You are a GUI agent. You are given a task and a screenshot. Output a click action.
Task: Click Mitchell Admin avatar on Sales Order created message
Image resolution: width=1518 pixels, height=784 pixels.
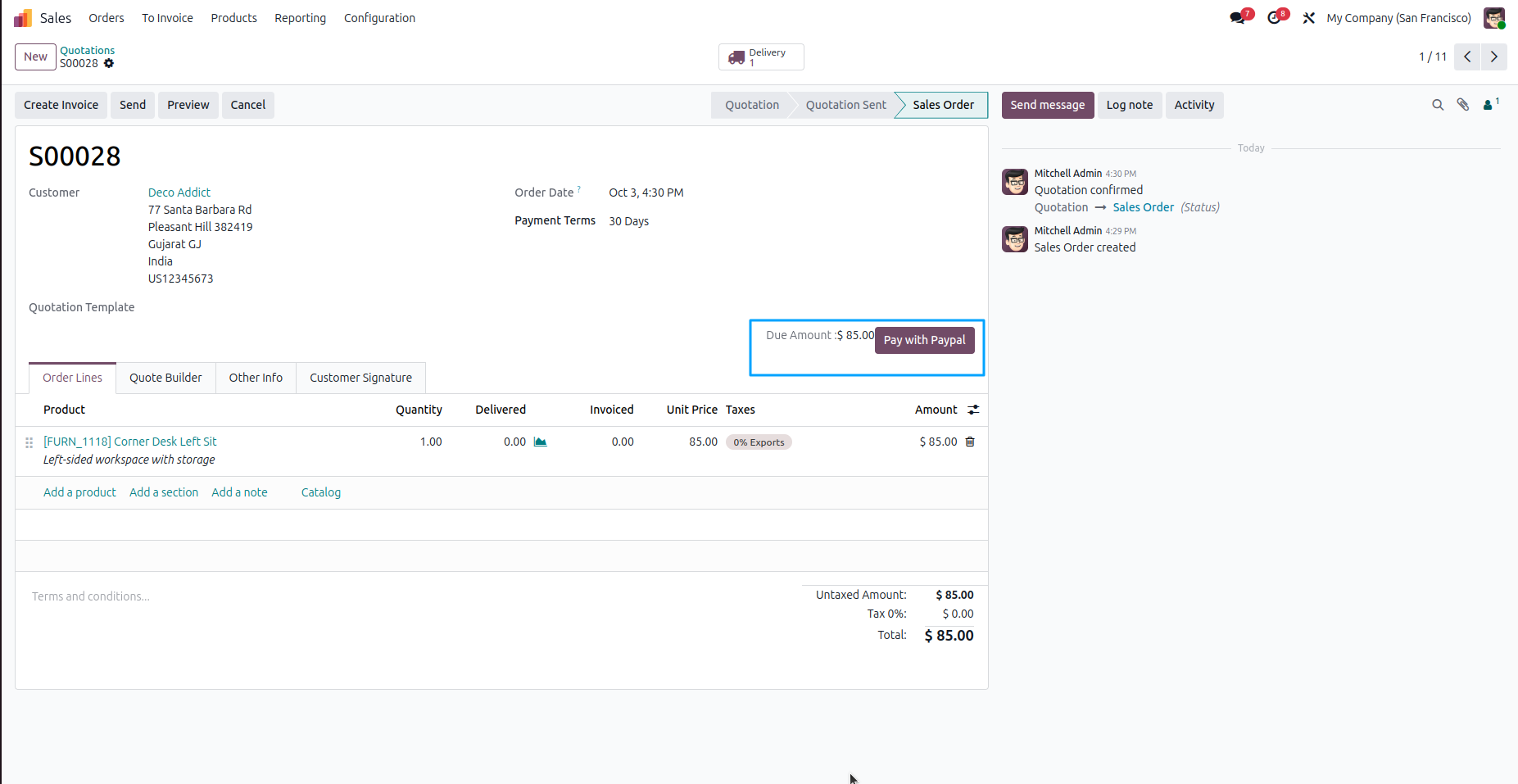pyautogui.click(x=1015, y=239)
